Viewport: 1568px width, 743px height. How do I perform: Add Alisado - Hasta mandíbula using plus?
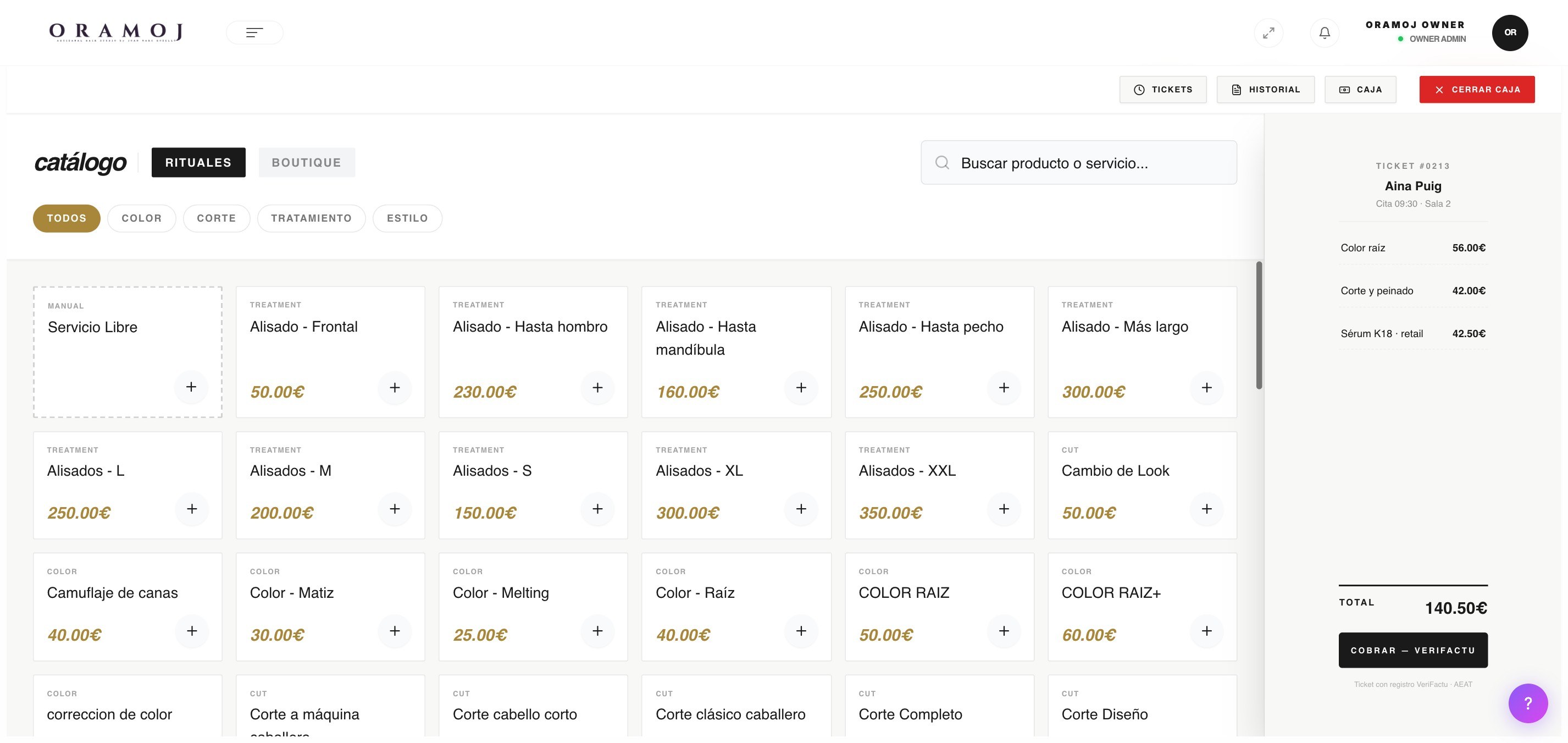[801, 388]
